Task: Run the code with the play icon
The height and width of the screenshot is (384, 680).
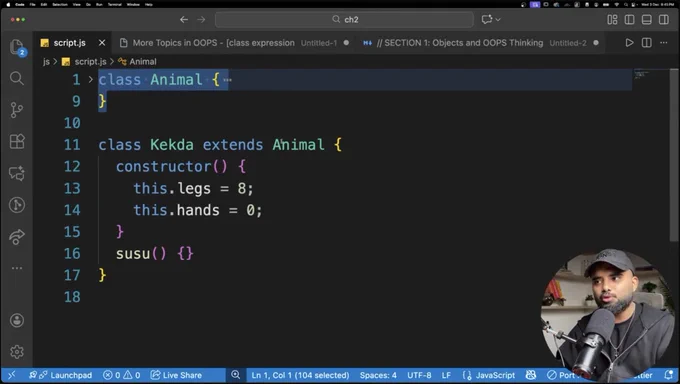Action: coord(629,43)
